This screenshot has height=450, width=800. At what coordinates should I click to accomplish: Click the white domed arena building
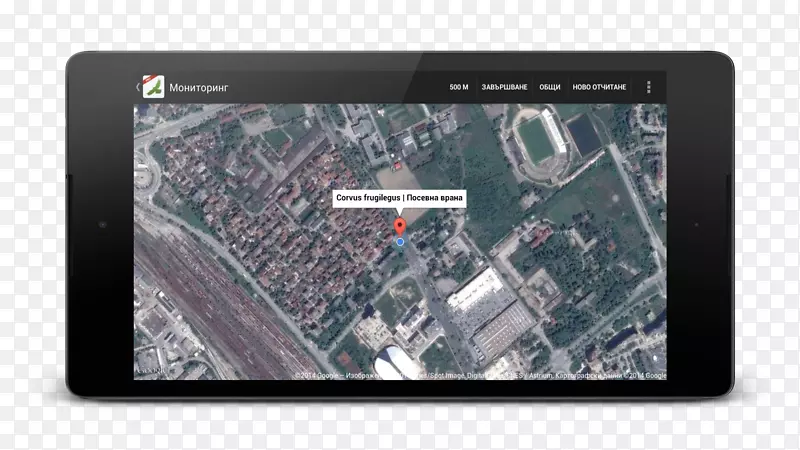(x=395, y=362)
